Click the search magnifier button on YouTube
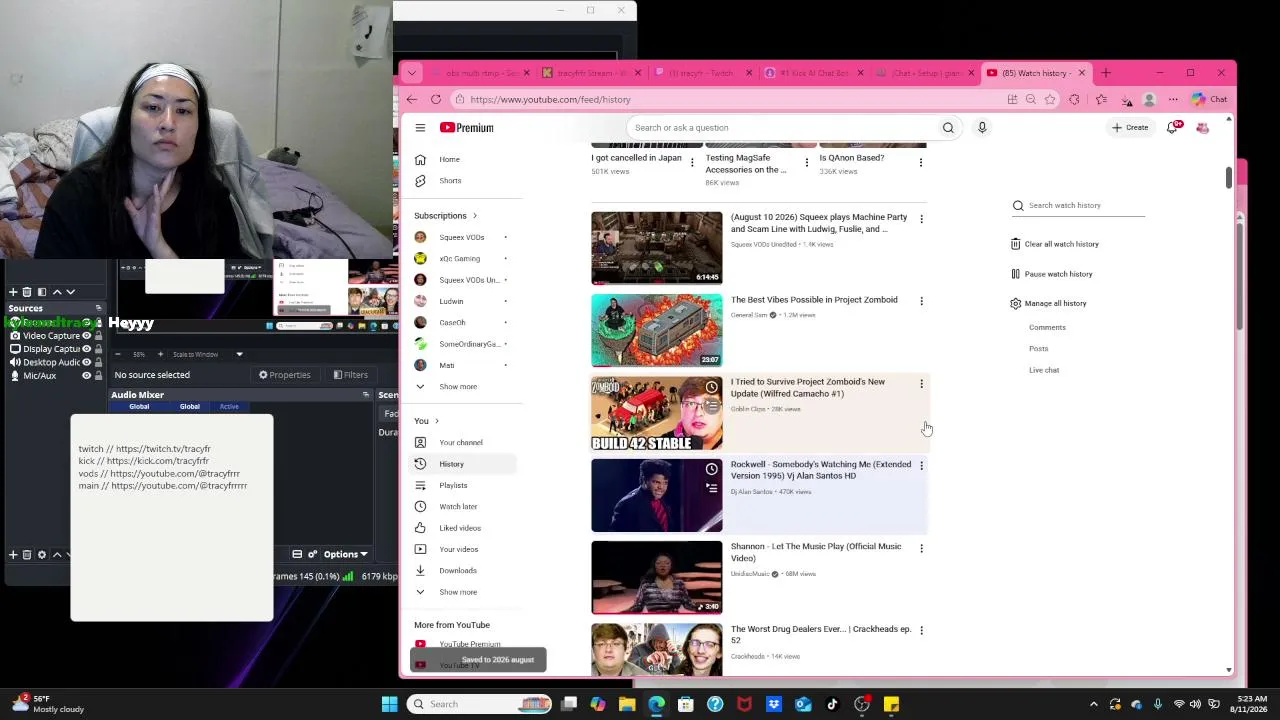This screenshot has width=1280, height=720. pyautogui.click(x=948, y=128)
